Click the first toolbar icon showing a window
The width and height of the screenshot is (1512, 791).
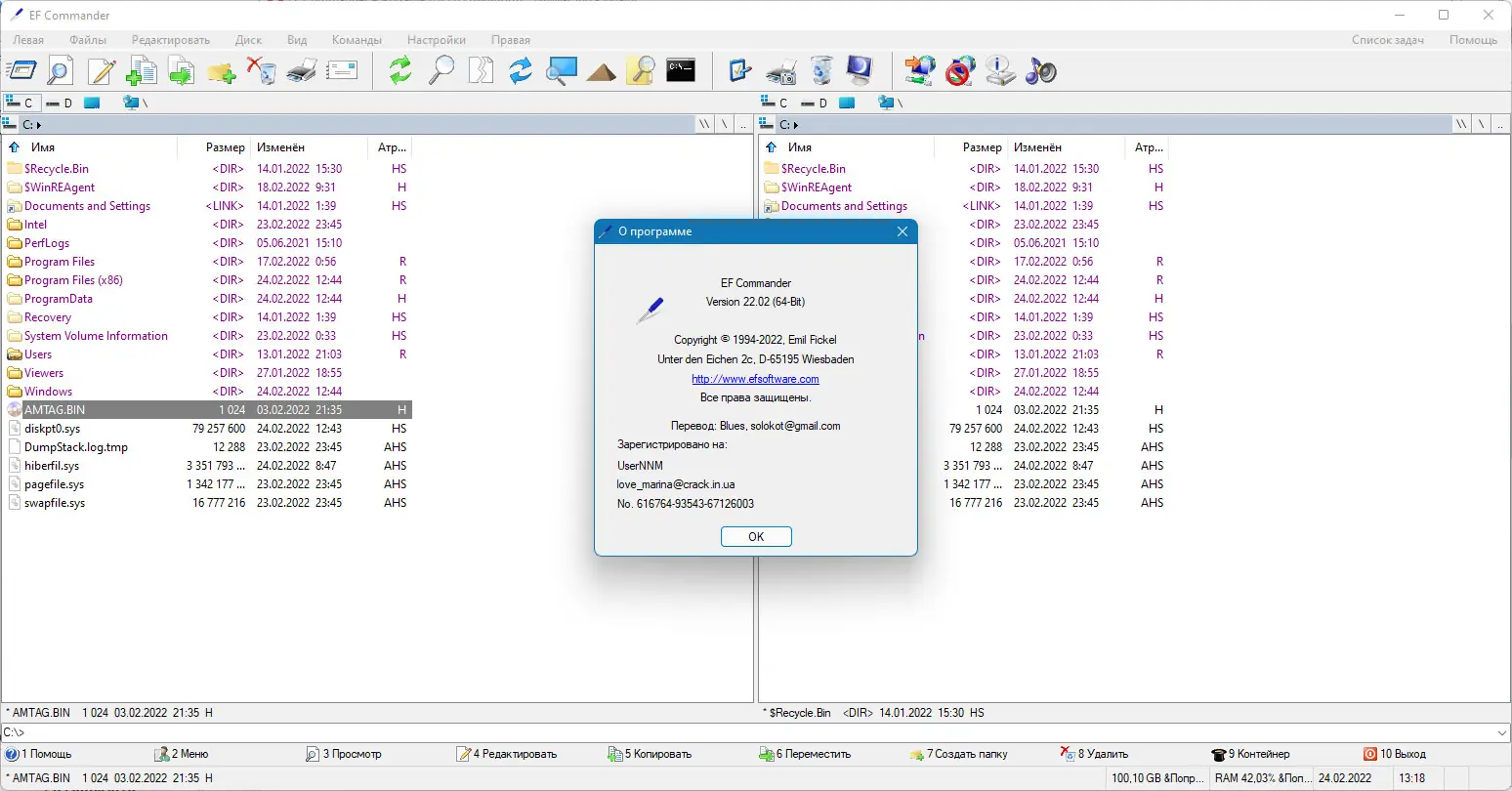click(x=21, y=70)
